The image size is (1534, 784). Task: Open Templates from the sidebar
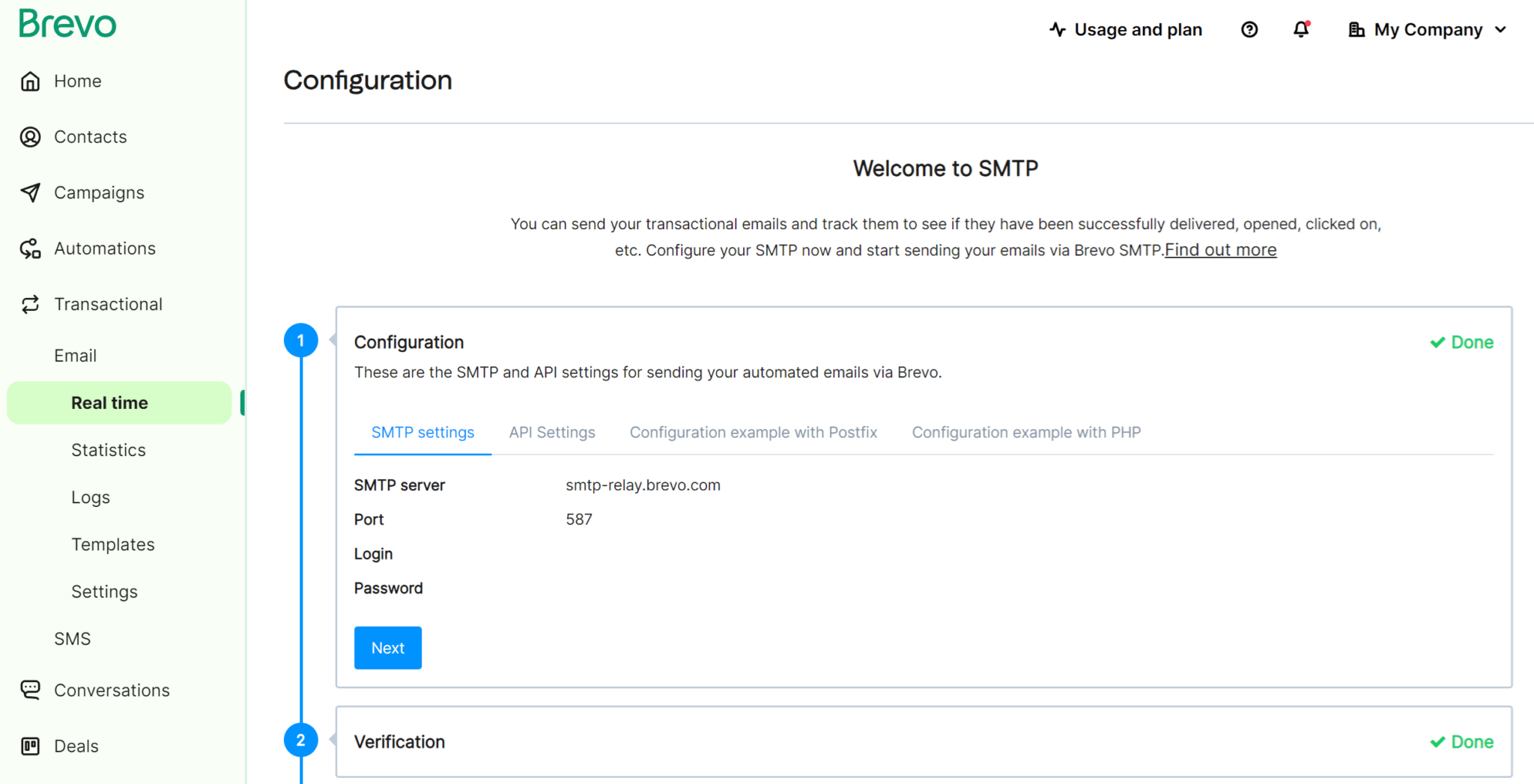click(113, 544)
